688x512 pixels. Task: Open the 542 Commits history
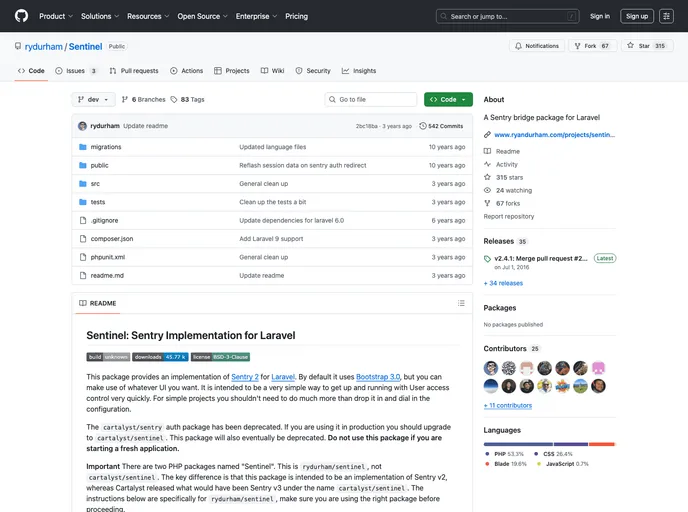coord(441,126)
